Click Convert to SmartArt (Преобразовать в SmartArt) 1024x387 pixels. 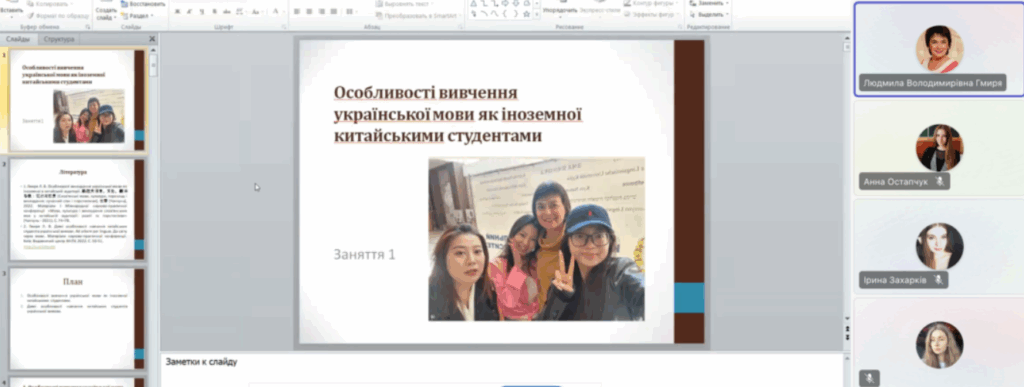pyautogui.click(x=418, y=15)
